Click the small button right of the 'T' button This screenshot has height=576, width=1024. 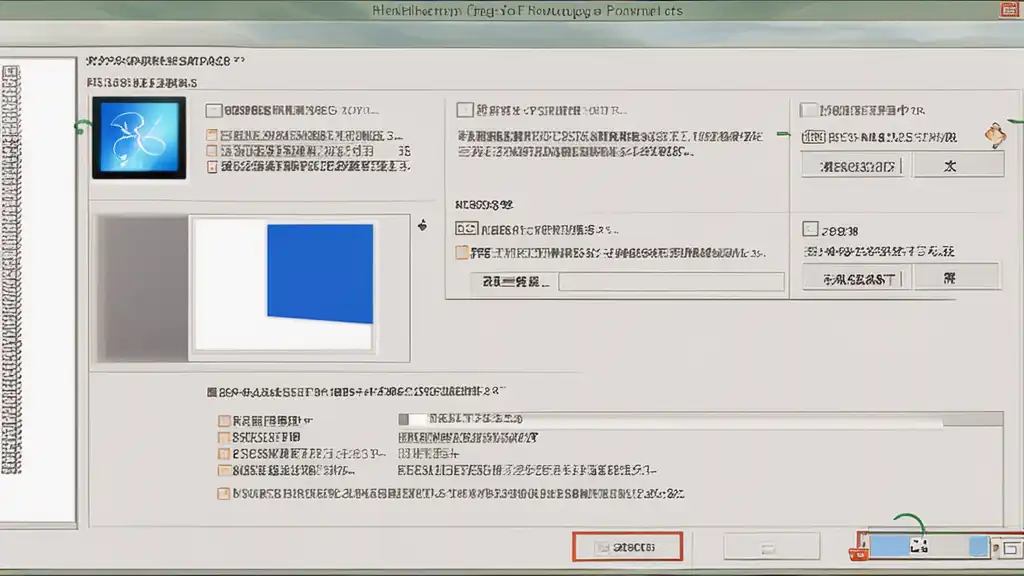tap(956, 277)
